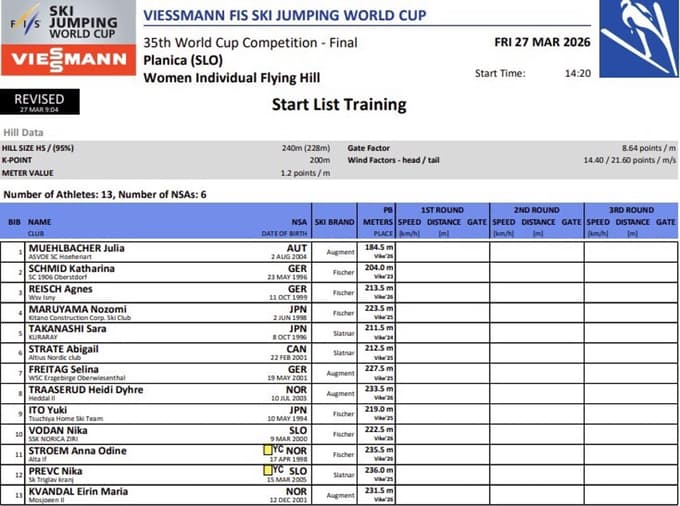Image resolution: width=680 pixels, height=506 pixels.
Task: Select the Start List Training title
Action: click(x=339, y=105)
